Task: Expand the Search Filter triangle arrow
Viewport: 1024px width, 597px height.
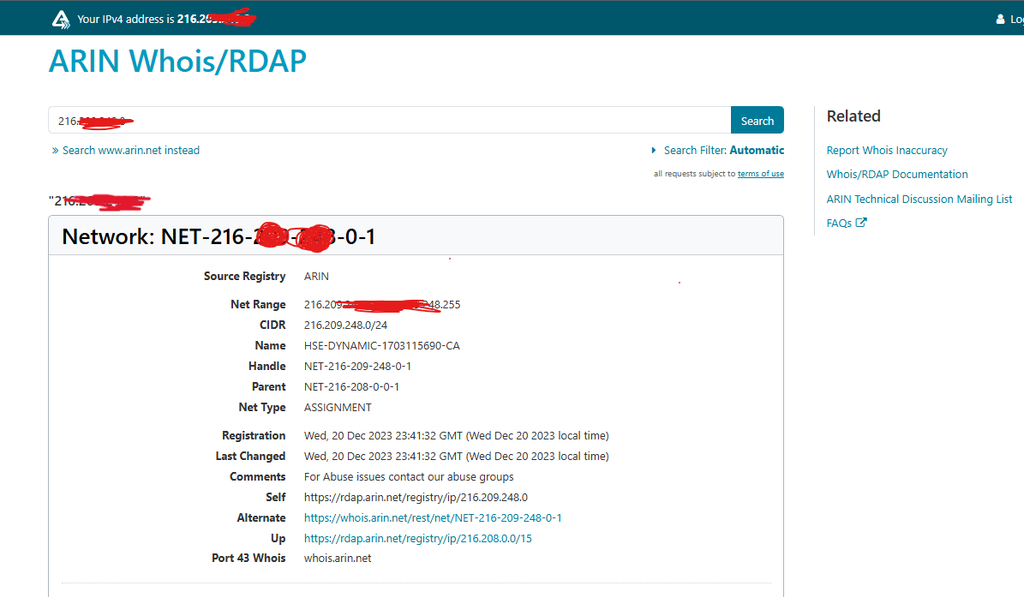Action: click(653, 150)
